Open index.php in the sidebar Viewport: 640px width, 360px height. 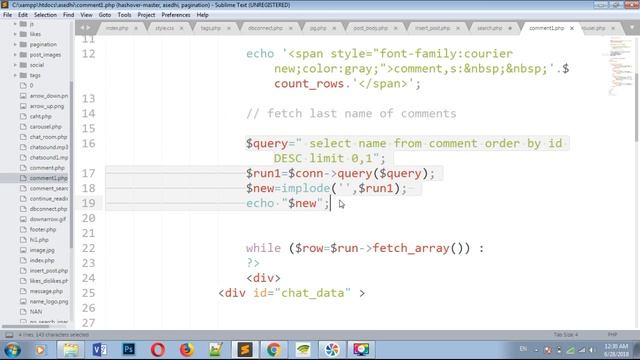(x=42, y=260)
